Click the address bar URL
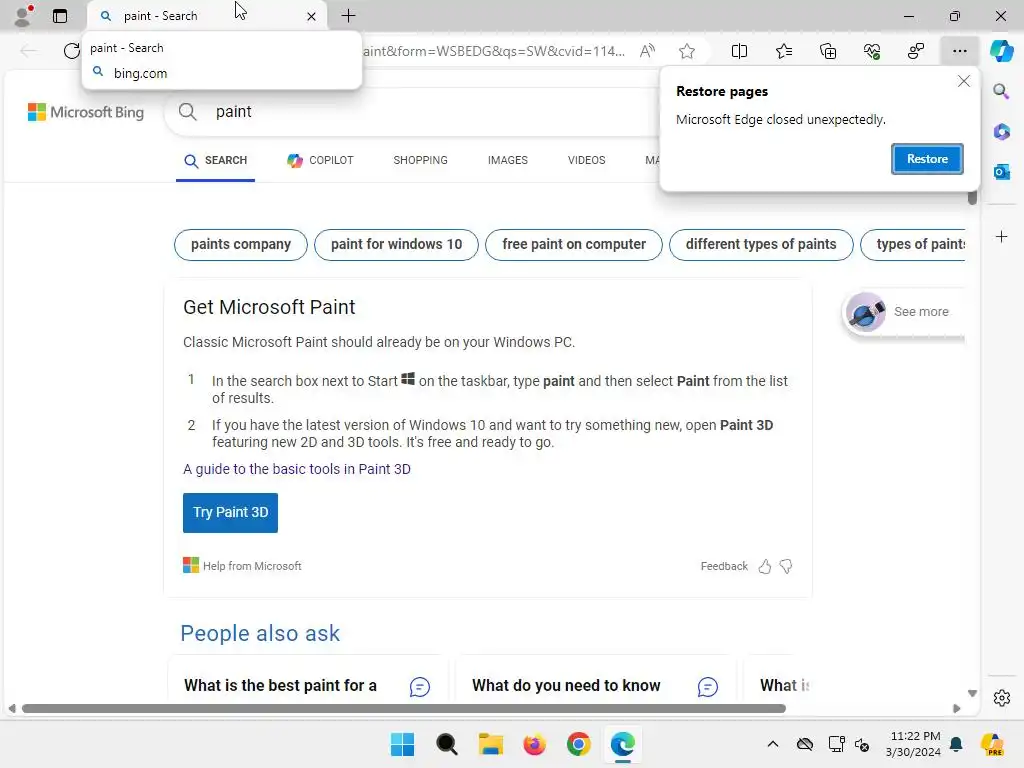 click(494, 51)
